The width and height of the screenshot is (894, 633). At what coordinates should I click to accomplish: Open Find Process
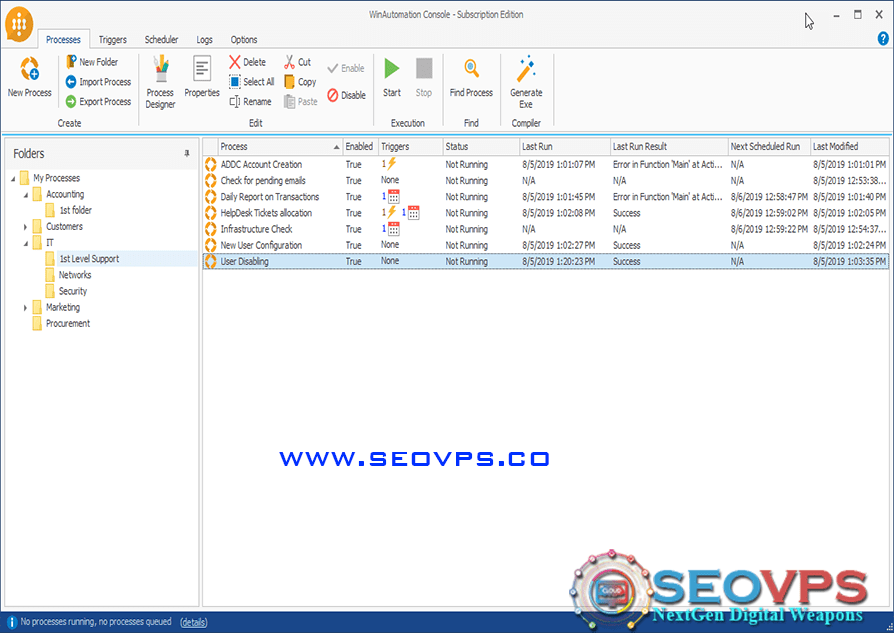pos(471,77)
